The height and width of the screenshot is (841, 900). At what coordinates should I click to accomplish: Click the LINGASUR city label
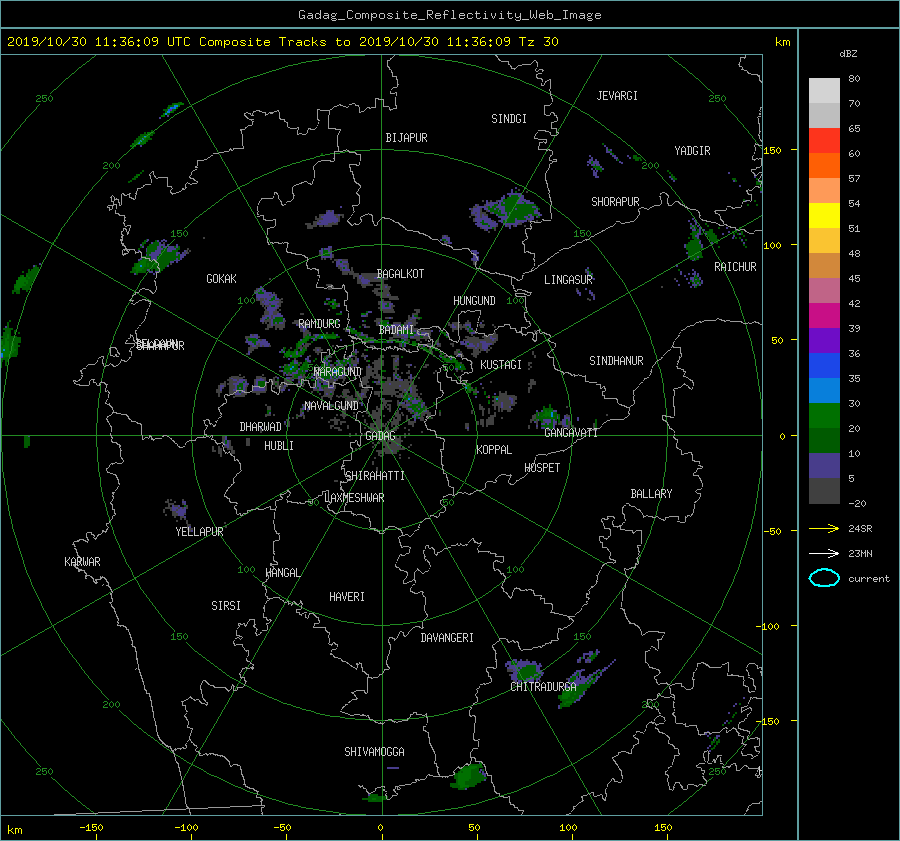point(568,280)
